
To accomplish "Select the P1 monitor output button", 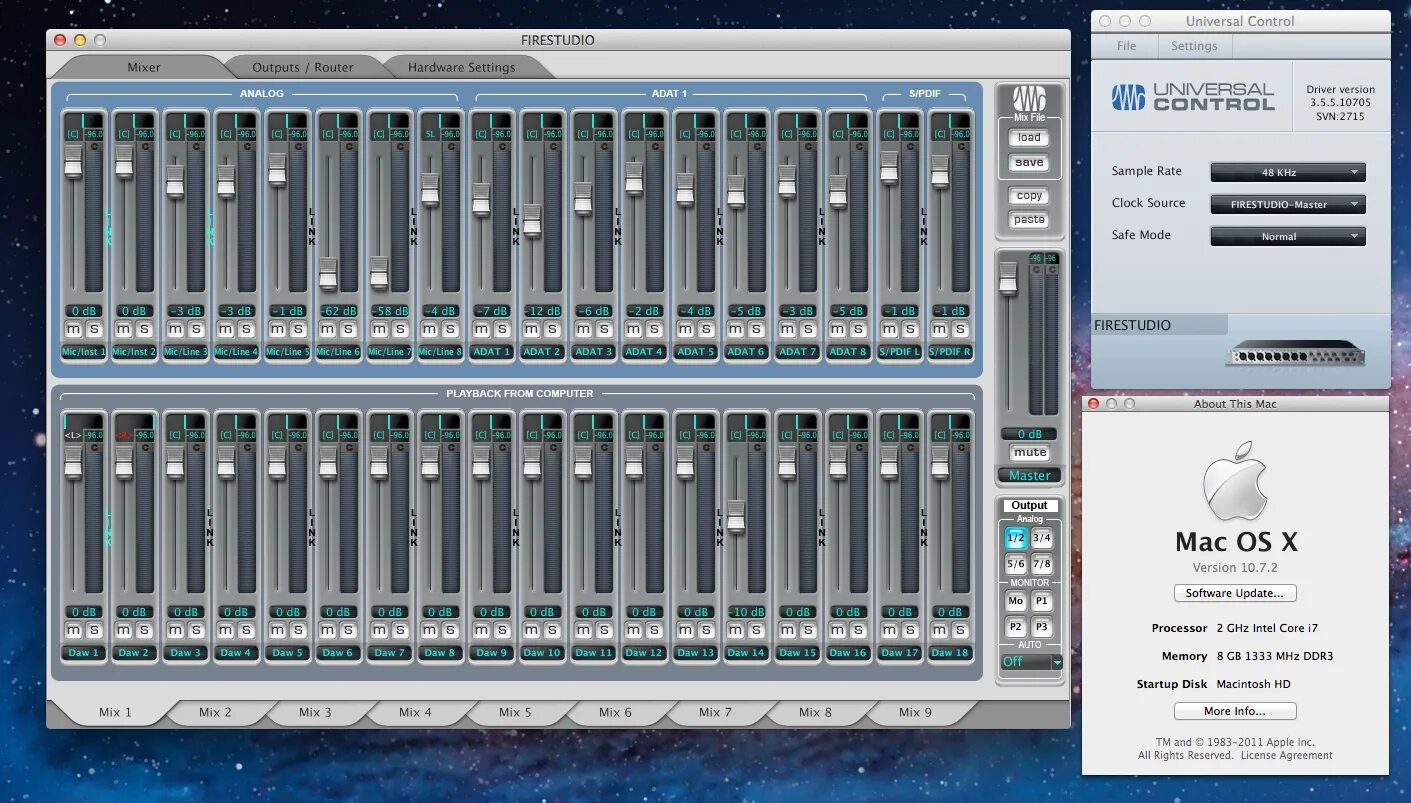I will [1042, 601].
